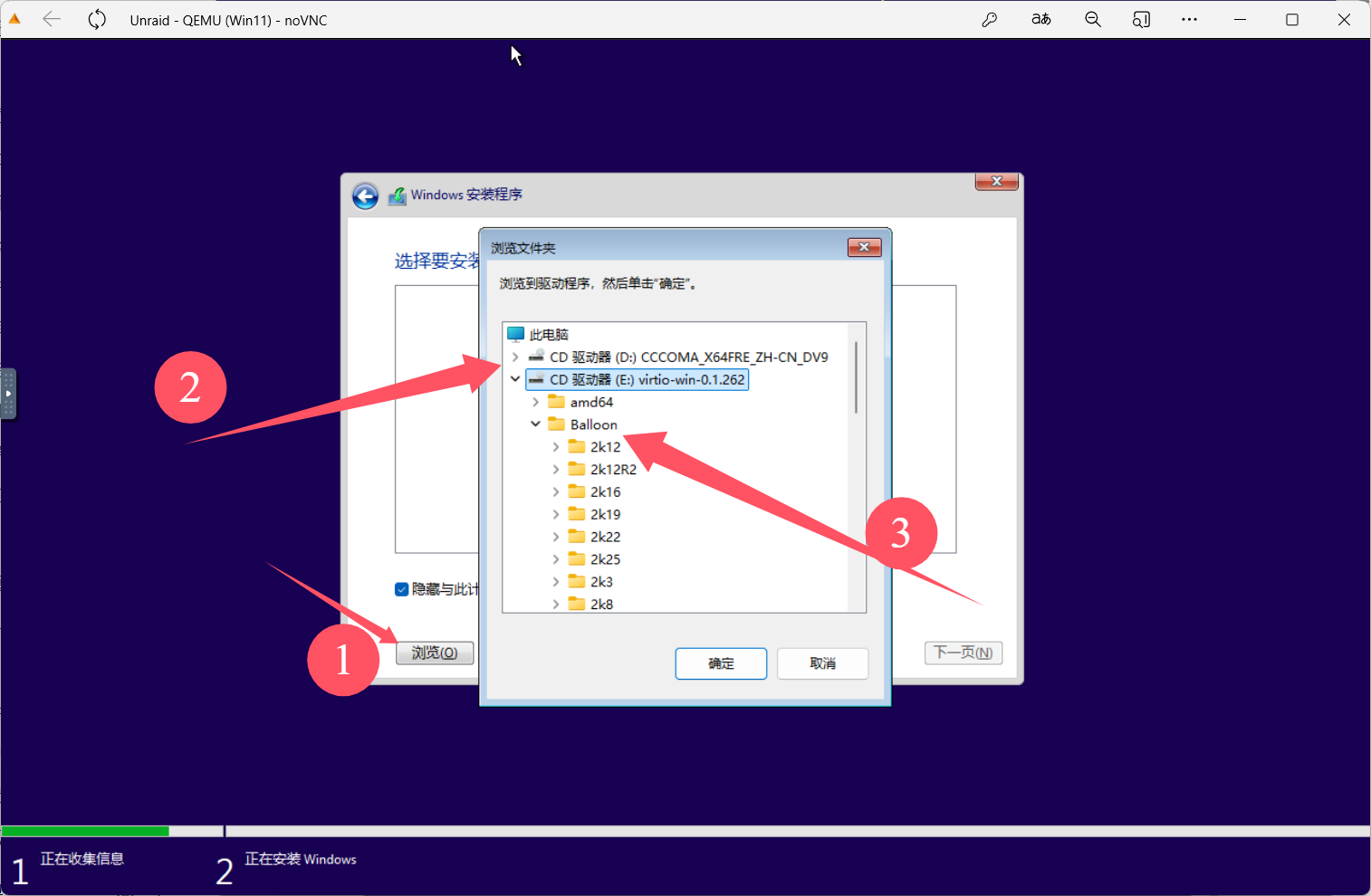Click the blue back arrow in installer
Viewport: 1371px width, 896px height.
[x=365, y=195]
